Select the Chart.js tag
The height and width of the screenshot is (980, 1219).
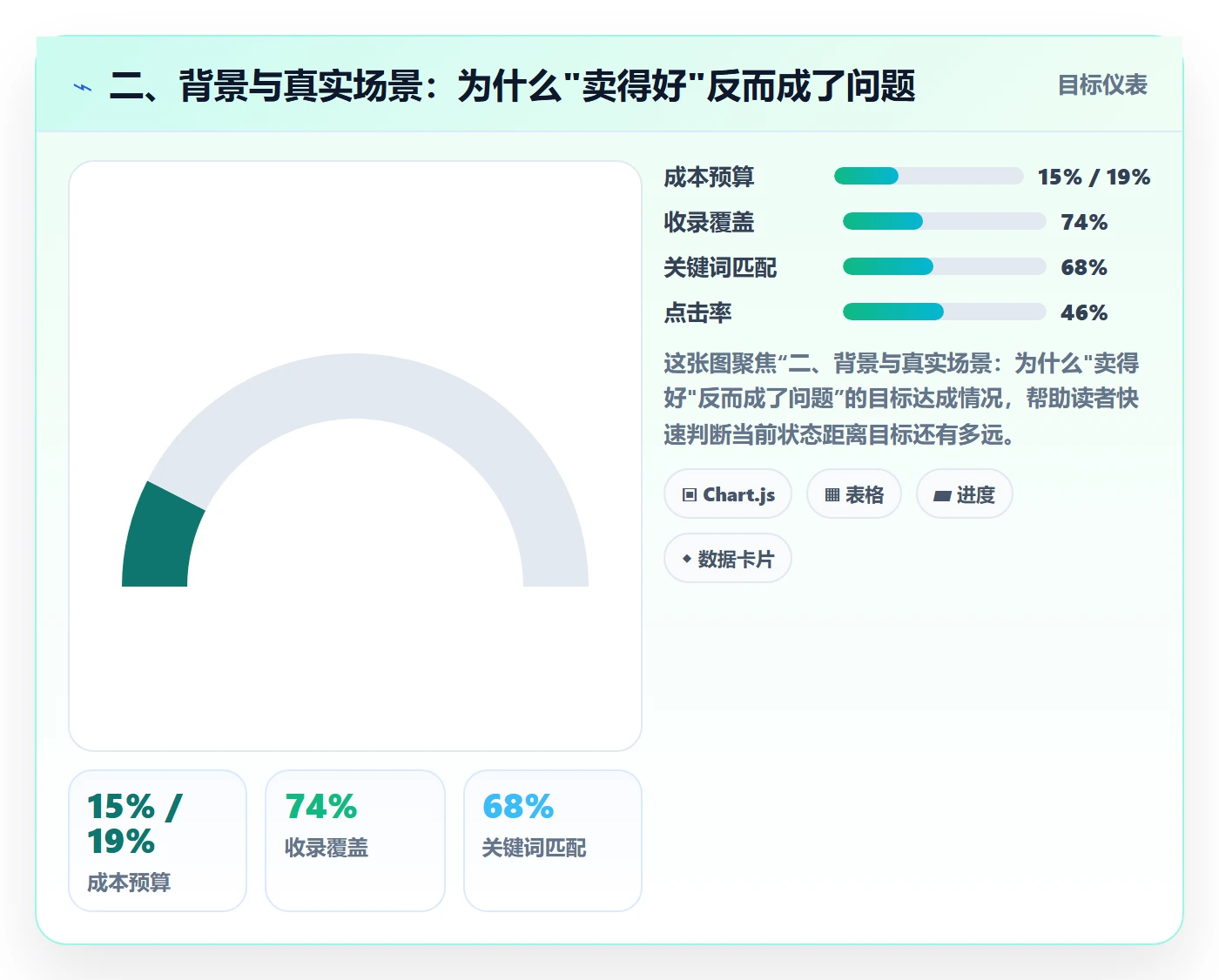(x=728, y=494)
